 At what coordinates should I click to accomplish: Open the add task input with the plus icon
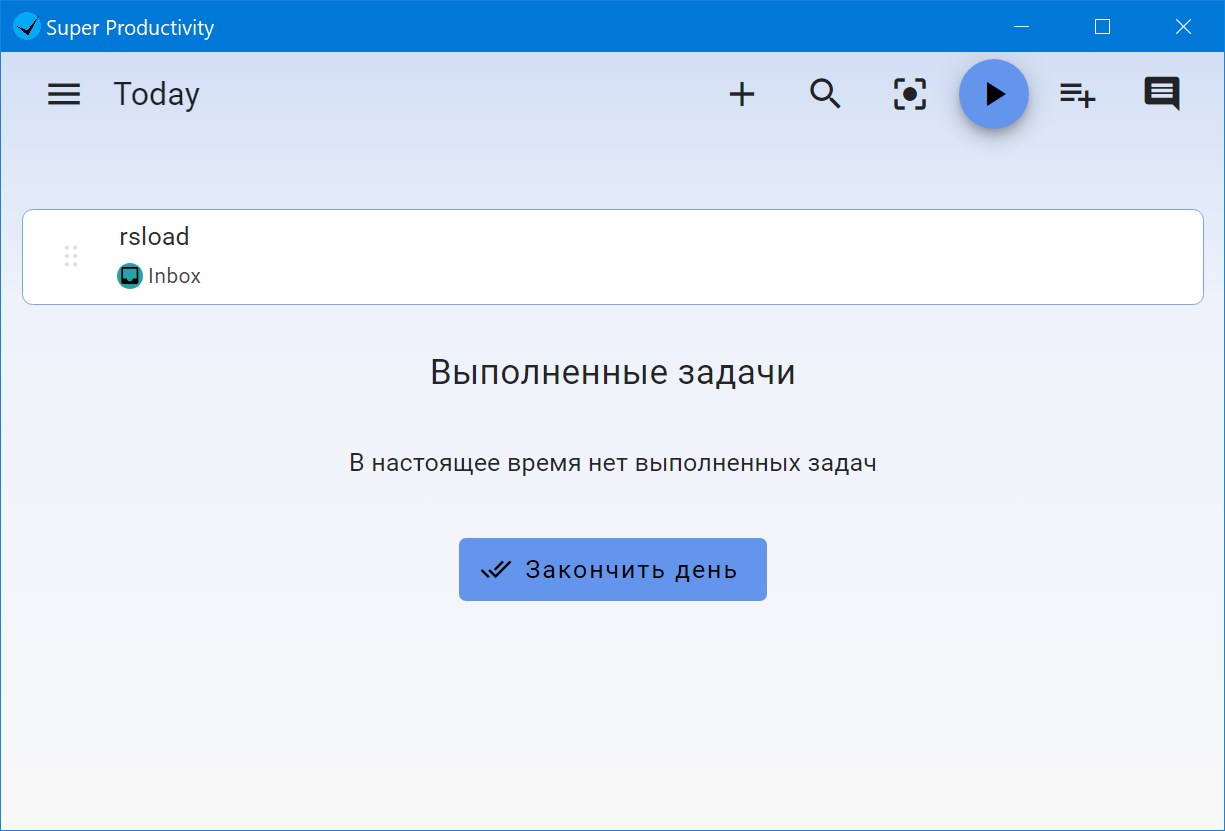point(742,94)
